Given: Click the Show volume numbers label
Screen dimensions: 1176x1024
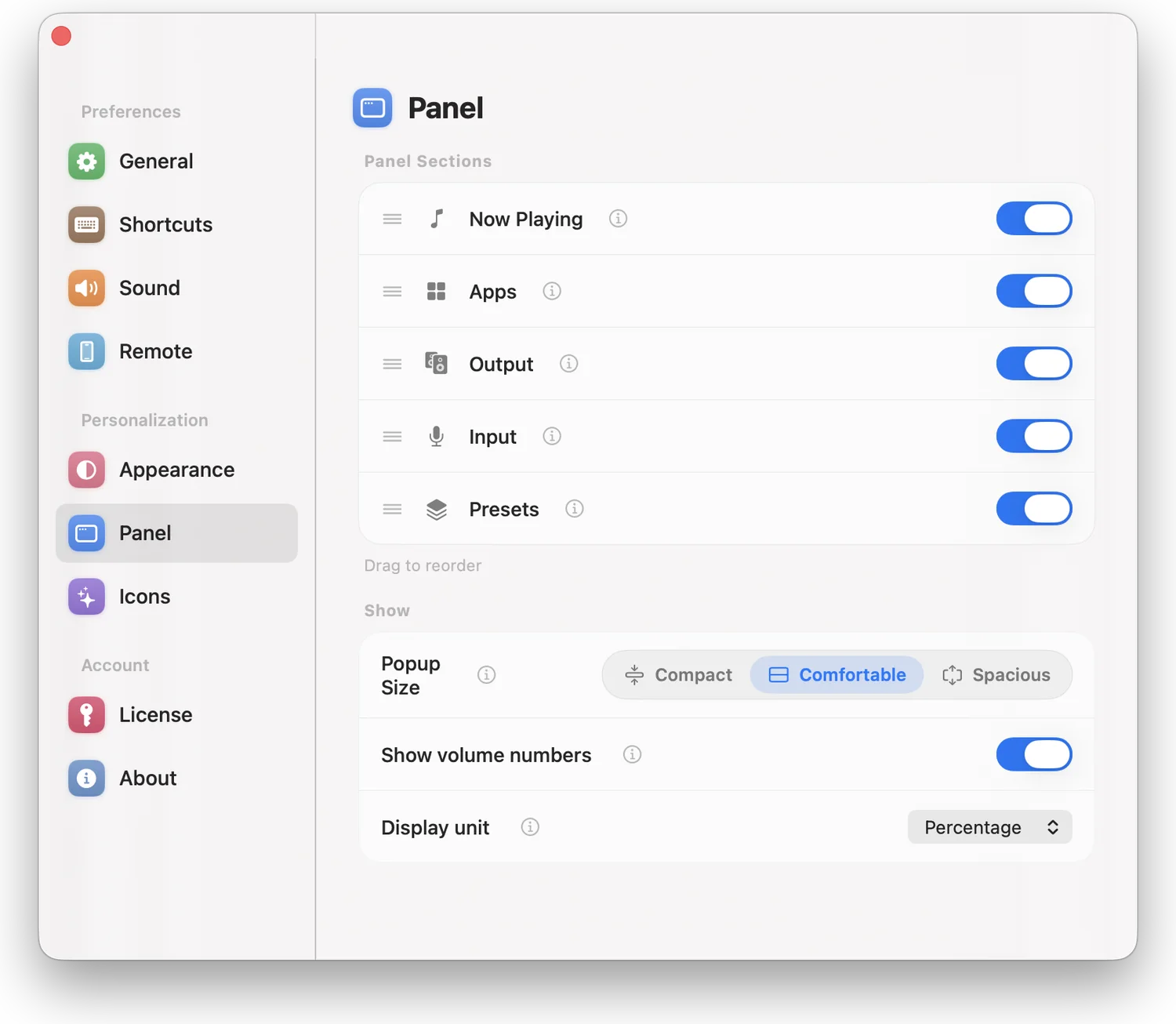Looking at the screenshot, I should [x=486, y=755].
